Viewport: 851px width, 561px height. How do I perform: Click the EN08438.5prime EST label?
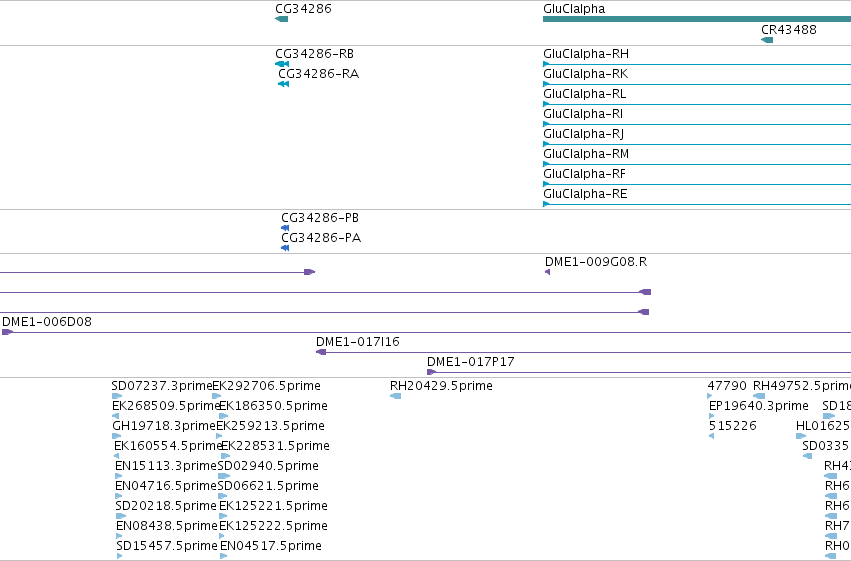coord(167,526)
